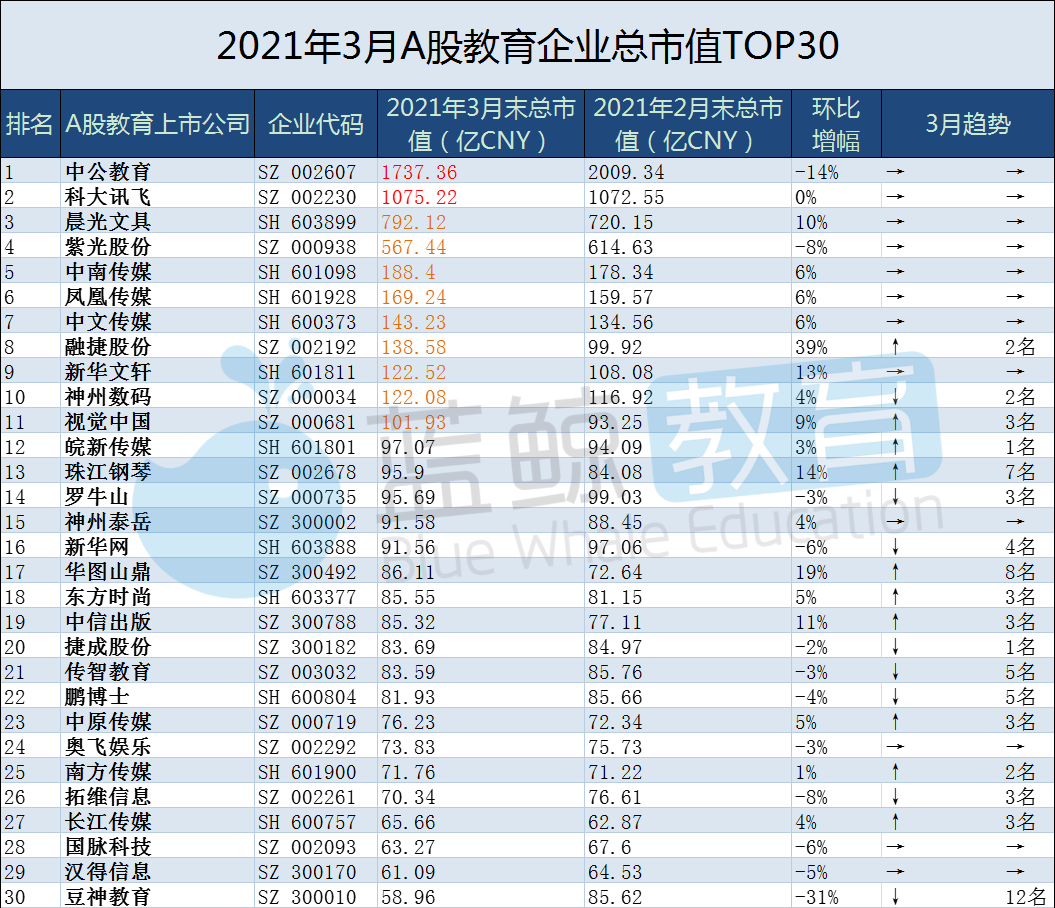Select the A股教育上市公司 column header
Screen dimensions: 1055x908
tap(157, 124)
